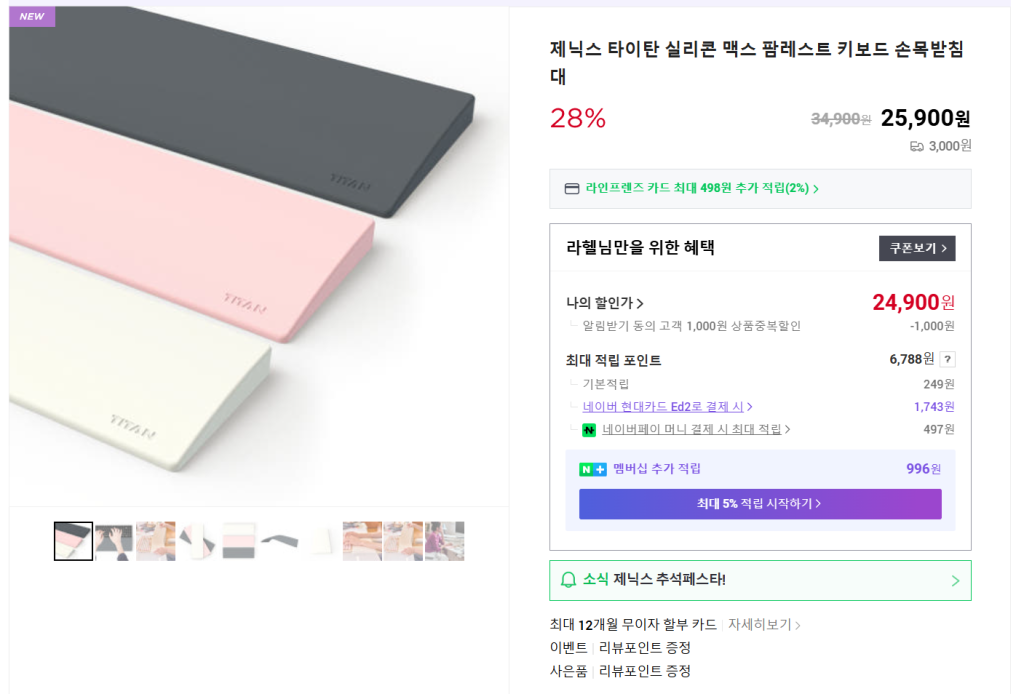
Task: Click the bell notification icon
Action: click(x=568, y=580)
